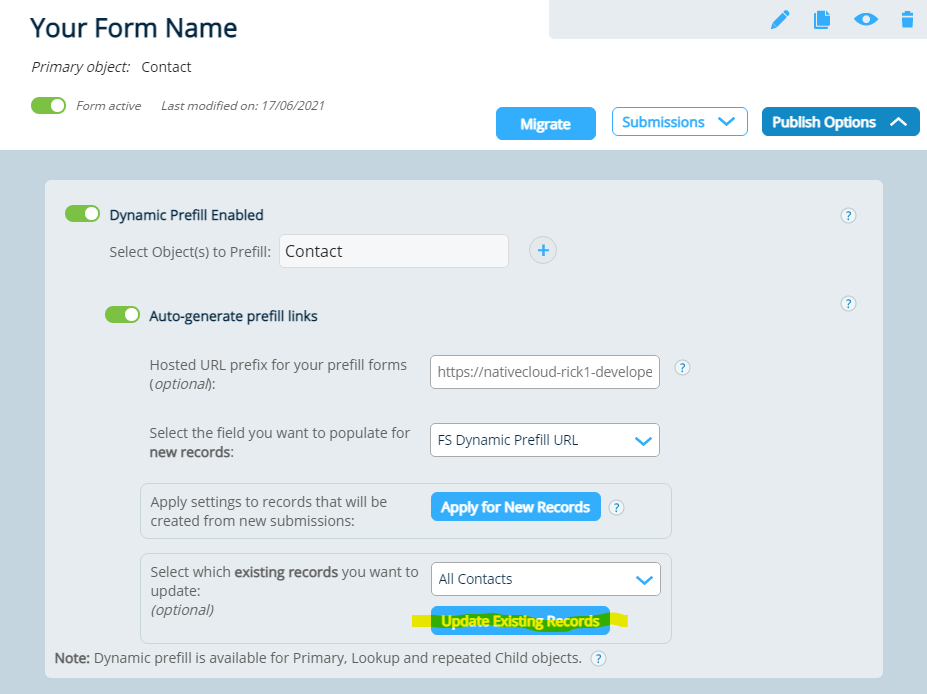Open help for Dynamic Prefill Enabled
Image resolution: width=927 pixels, height=694 pixels.
[848, 215]
